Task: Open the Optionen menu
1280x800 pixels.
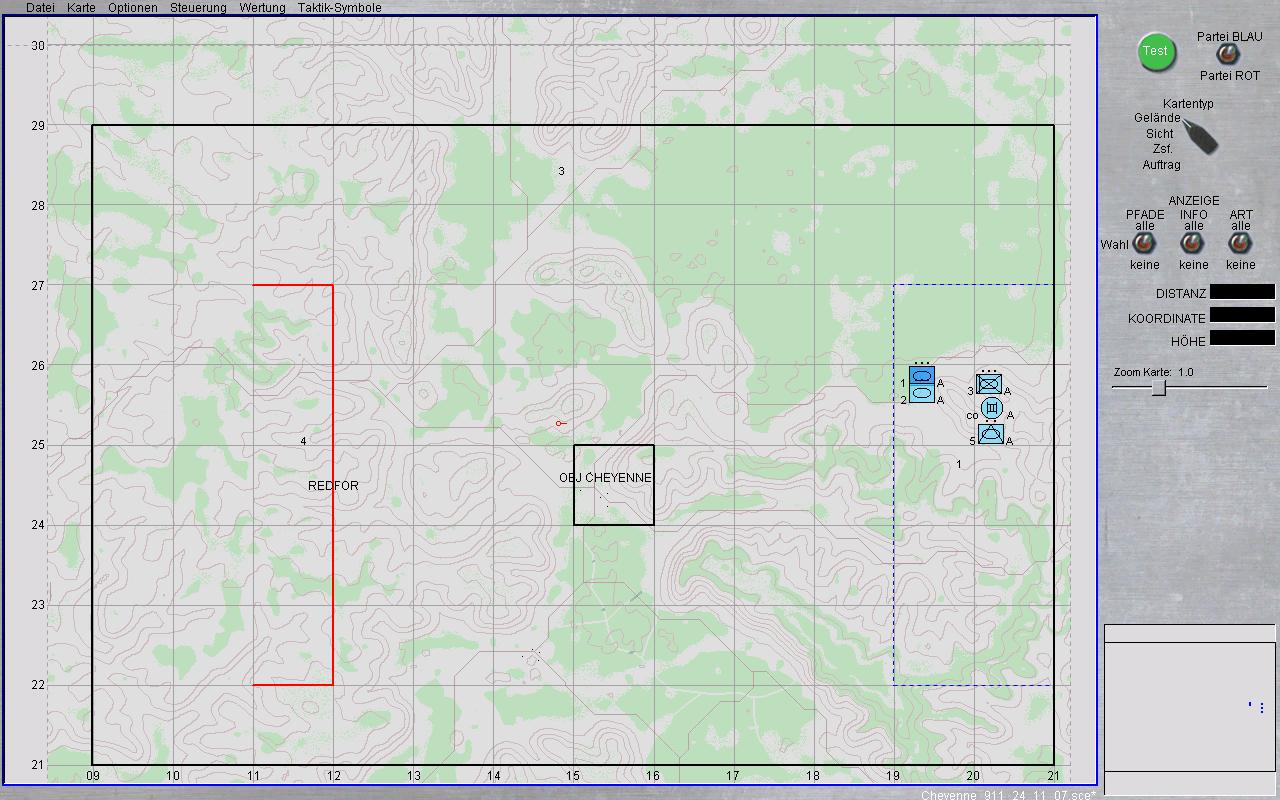Action: point(133,8)
